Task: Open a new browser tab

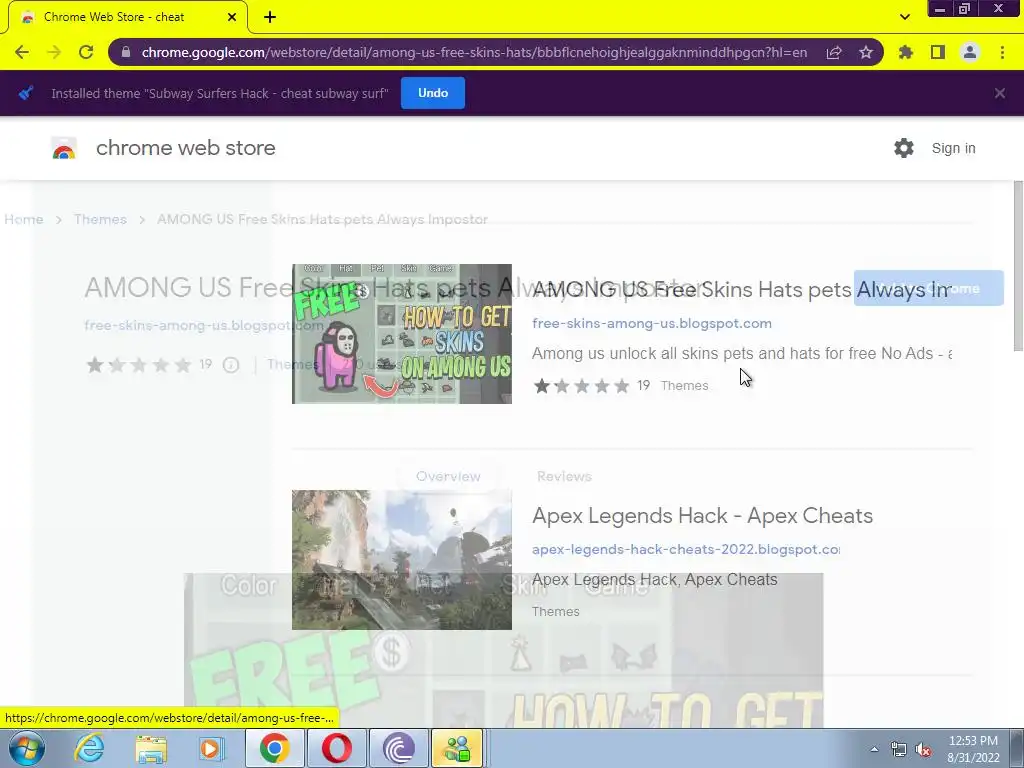Action: [270, 18]
